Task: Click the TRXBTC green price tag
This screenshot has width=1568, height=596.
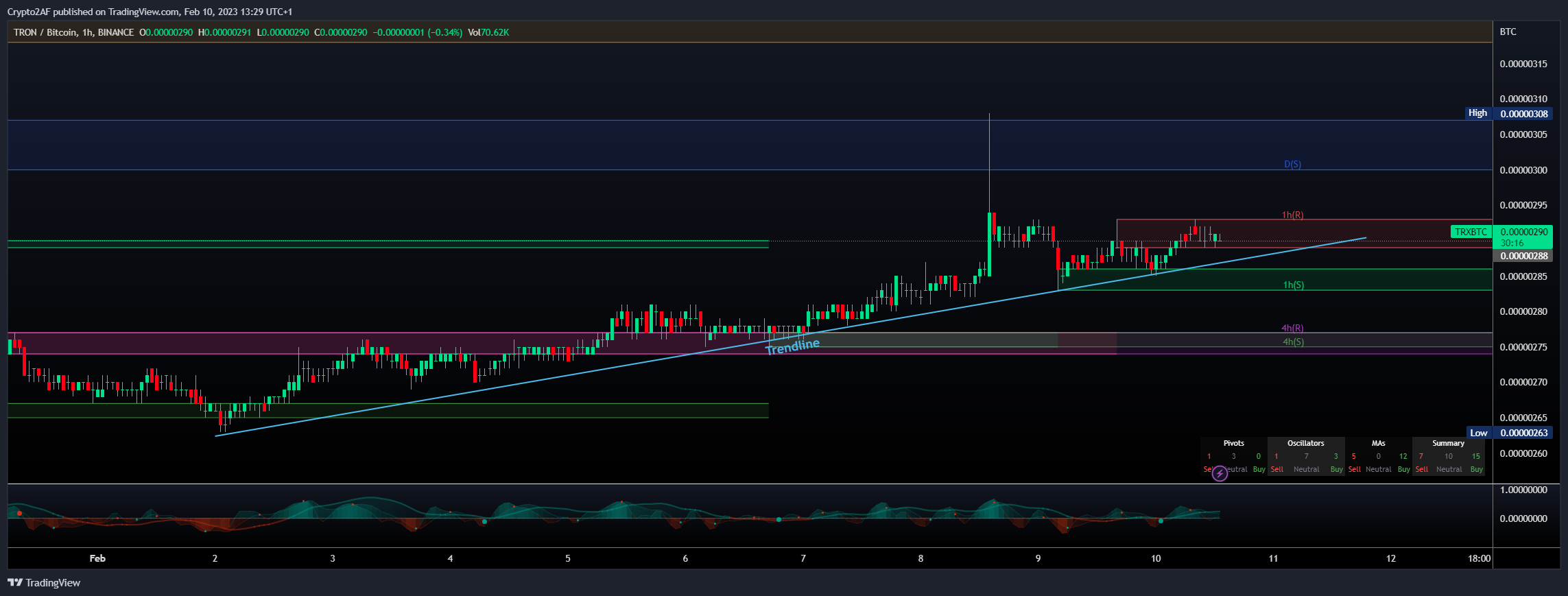Action: (x=1471, y=232)
